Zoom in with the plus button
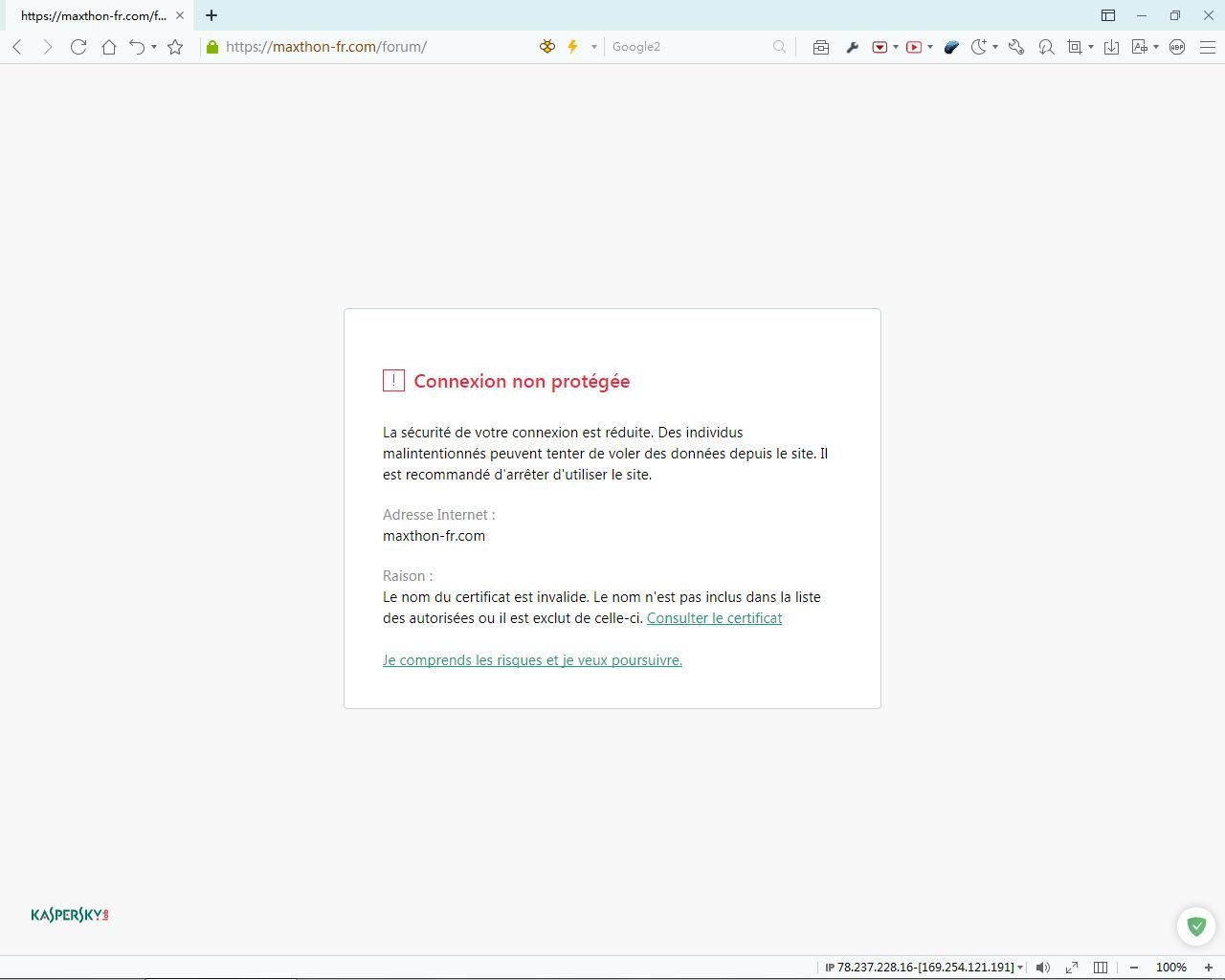The height and width of the screenshot is (980, 1225). (x=1209, y=968)
